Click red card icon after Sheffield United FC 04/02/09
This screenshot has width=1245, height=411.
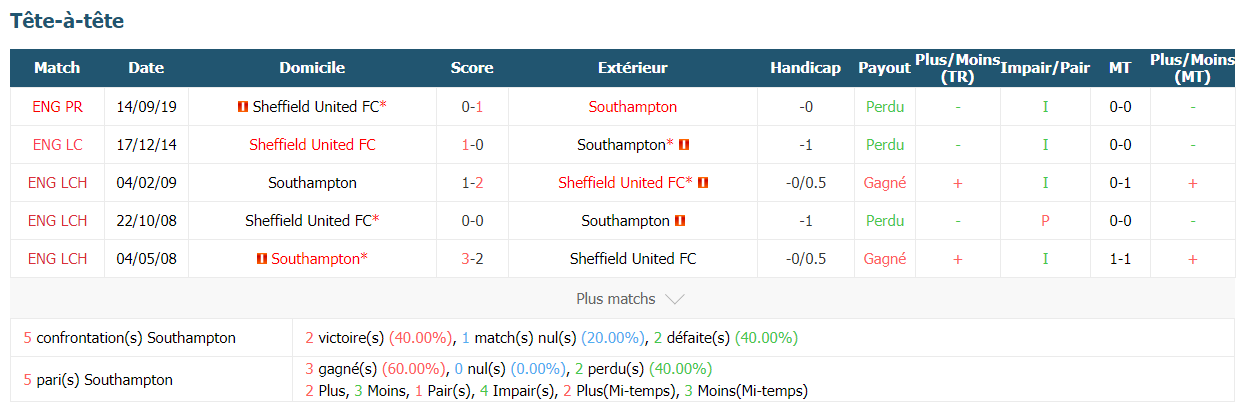coord(703,183)
